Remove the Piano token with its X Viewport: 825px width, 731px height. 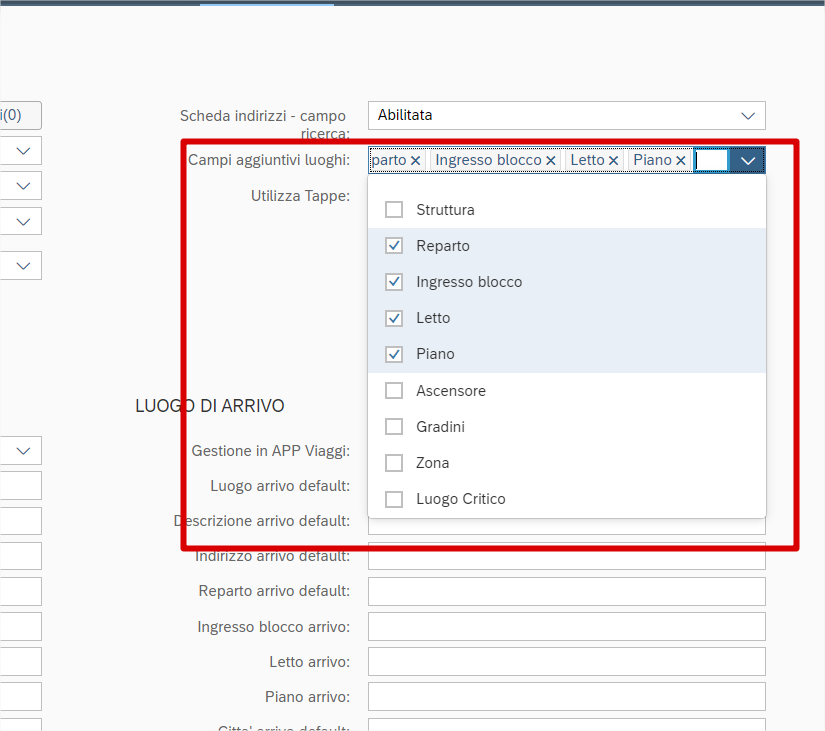click(x=680, y=160)
